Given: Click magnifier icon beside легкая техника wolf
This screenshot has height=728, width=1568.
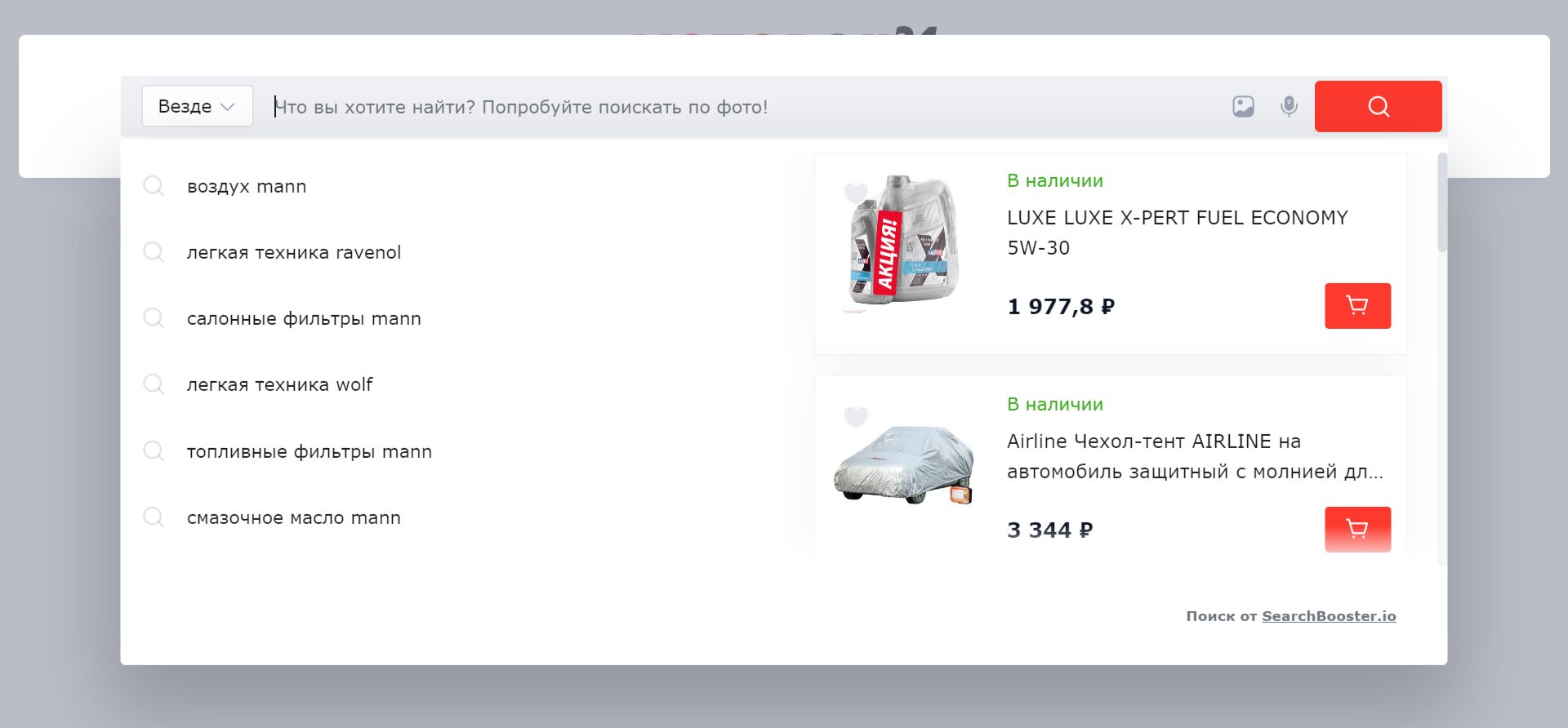Looking at the screenshot, I should pos(154,384).
